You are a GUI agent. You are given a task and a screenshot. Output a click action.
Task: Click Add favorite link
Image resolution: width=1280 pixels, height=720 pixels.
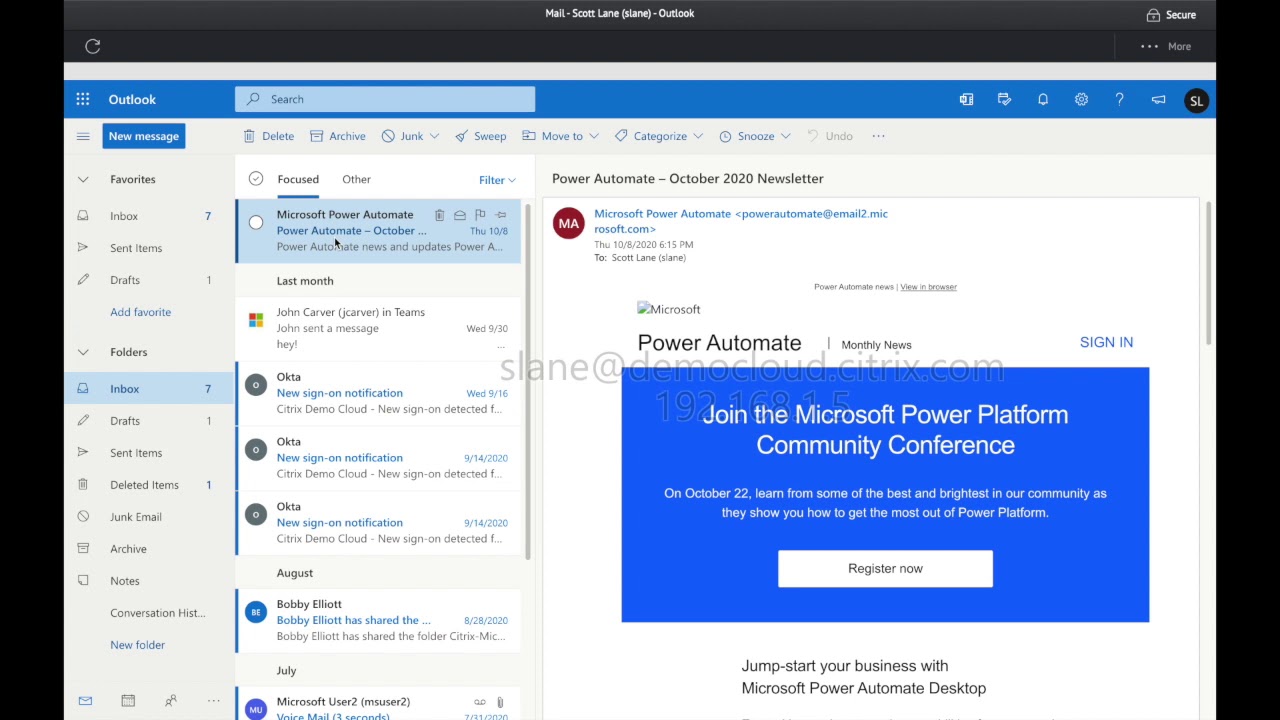click(140, 312)
